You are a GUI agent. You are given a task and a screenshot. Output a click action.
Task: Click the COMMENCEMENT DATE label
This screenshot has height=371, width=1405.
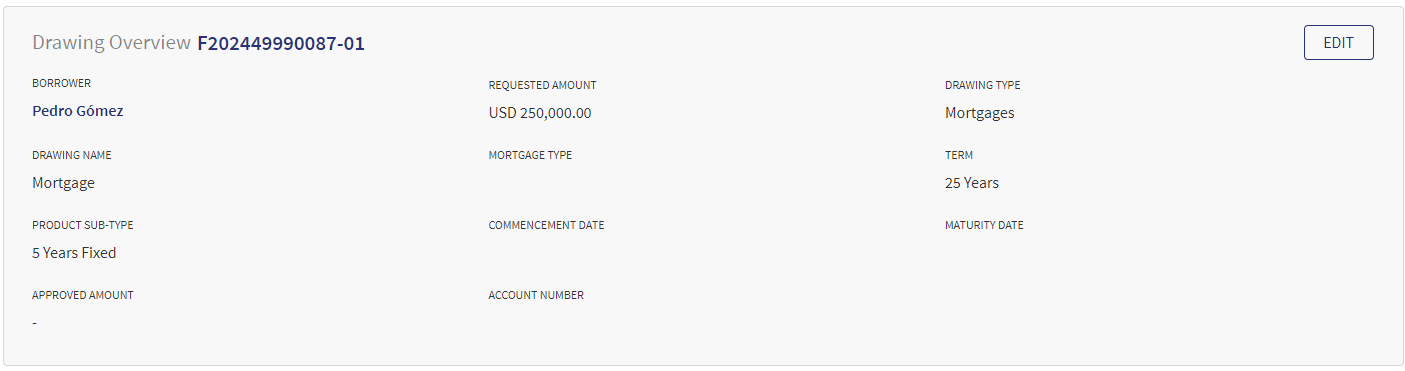point(547,226)
